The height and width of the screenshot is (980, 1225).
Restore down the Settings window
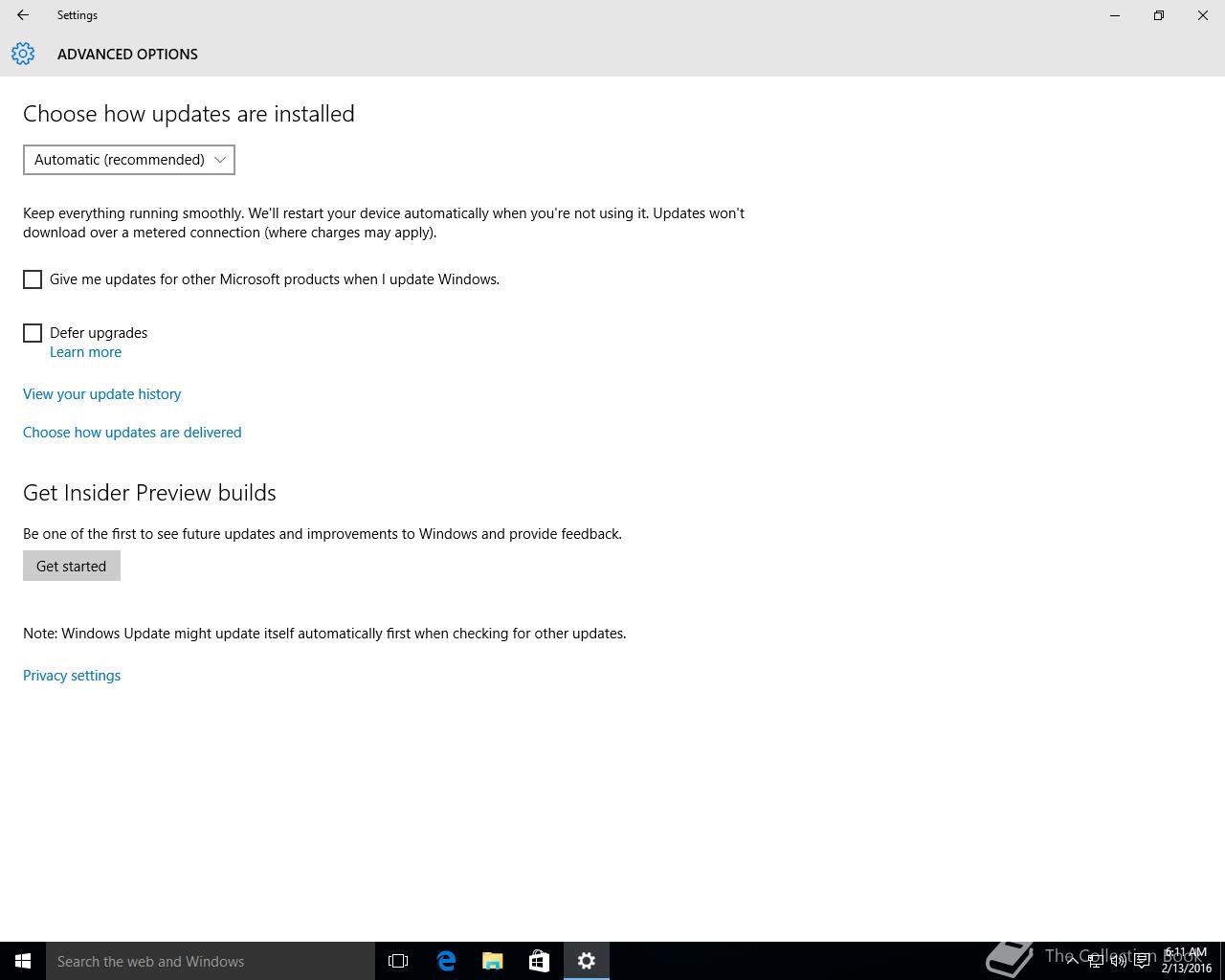pyautogui.click(x=1159, y=15)
